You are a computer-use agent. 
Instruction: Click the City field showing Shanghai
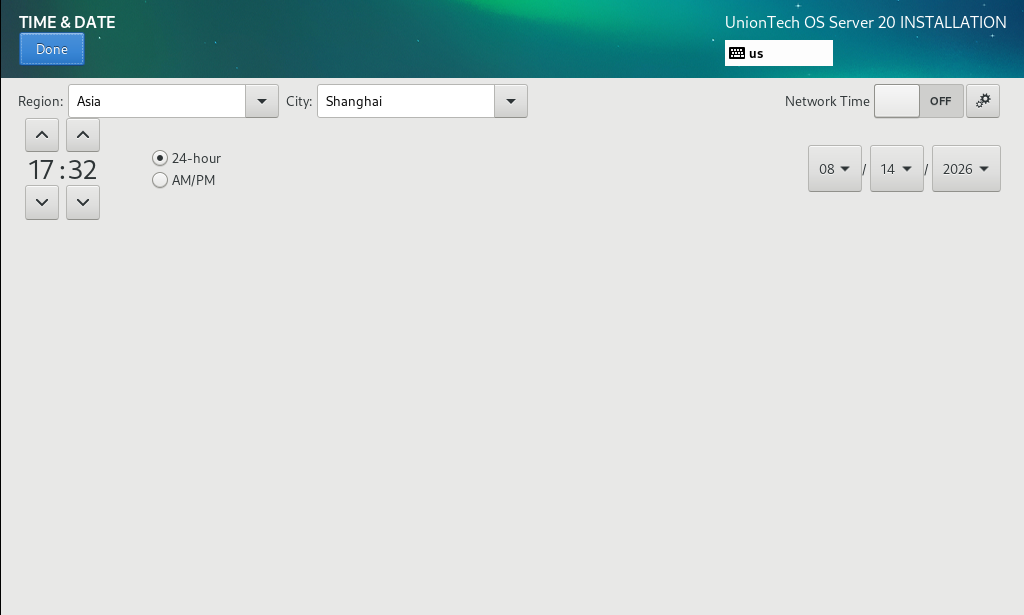click(x=406, y=101)
